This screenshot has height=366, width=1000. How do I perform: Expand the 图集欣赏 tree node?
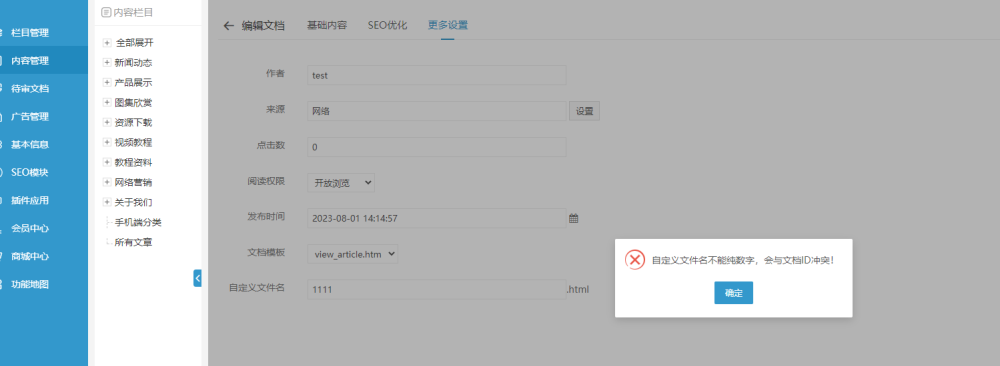[x=107, y=102]
